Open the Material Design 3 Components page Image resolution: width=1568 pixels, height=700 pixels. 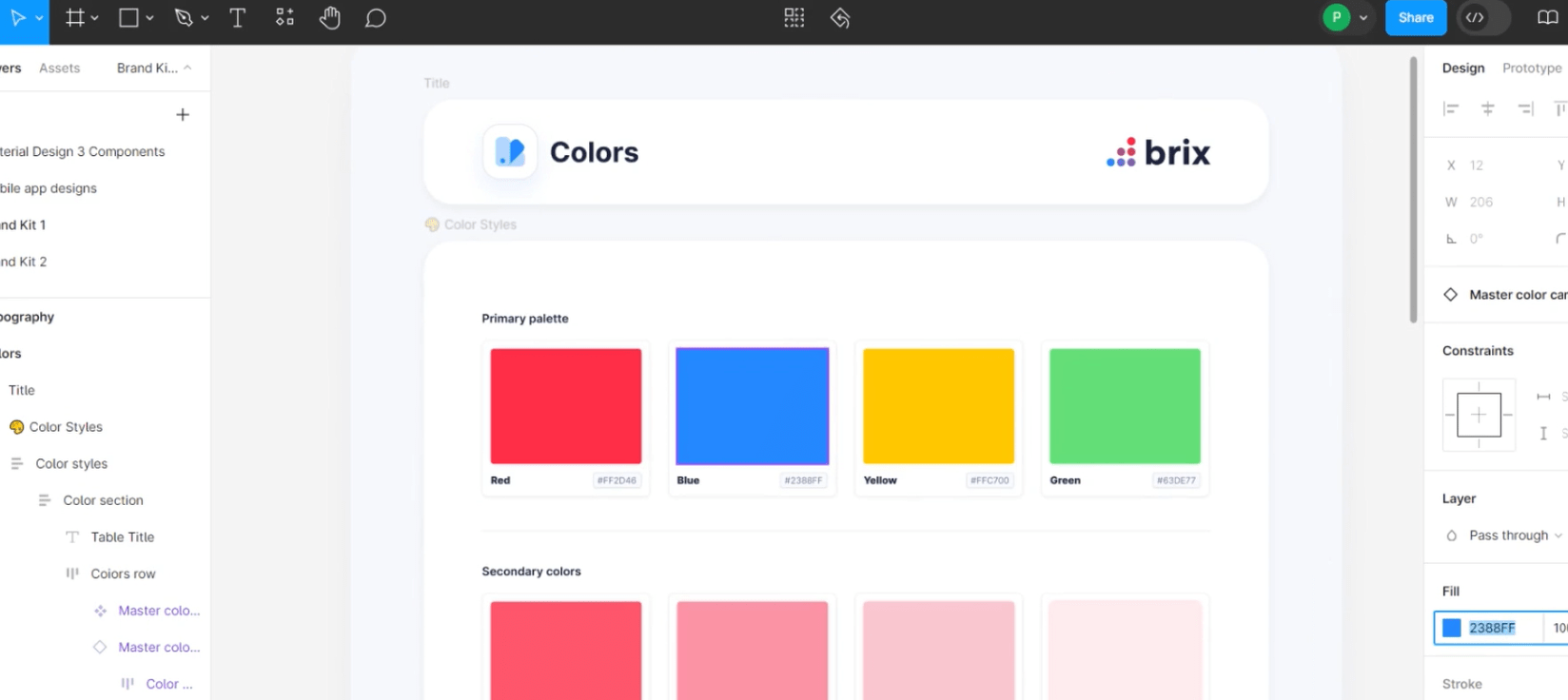click(83, 151)
